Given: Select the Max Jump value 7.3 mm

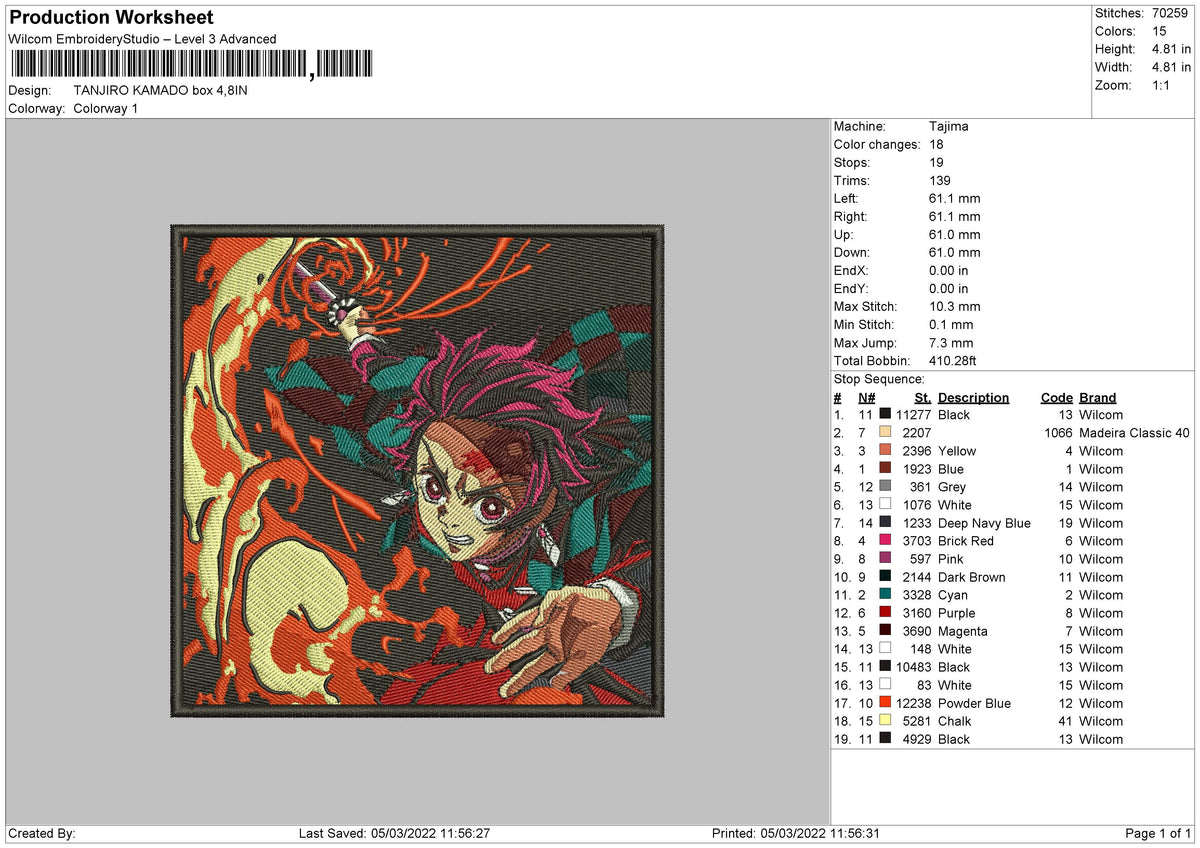Looking at the screenshot, I should [x=950, y=342].
